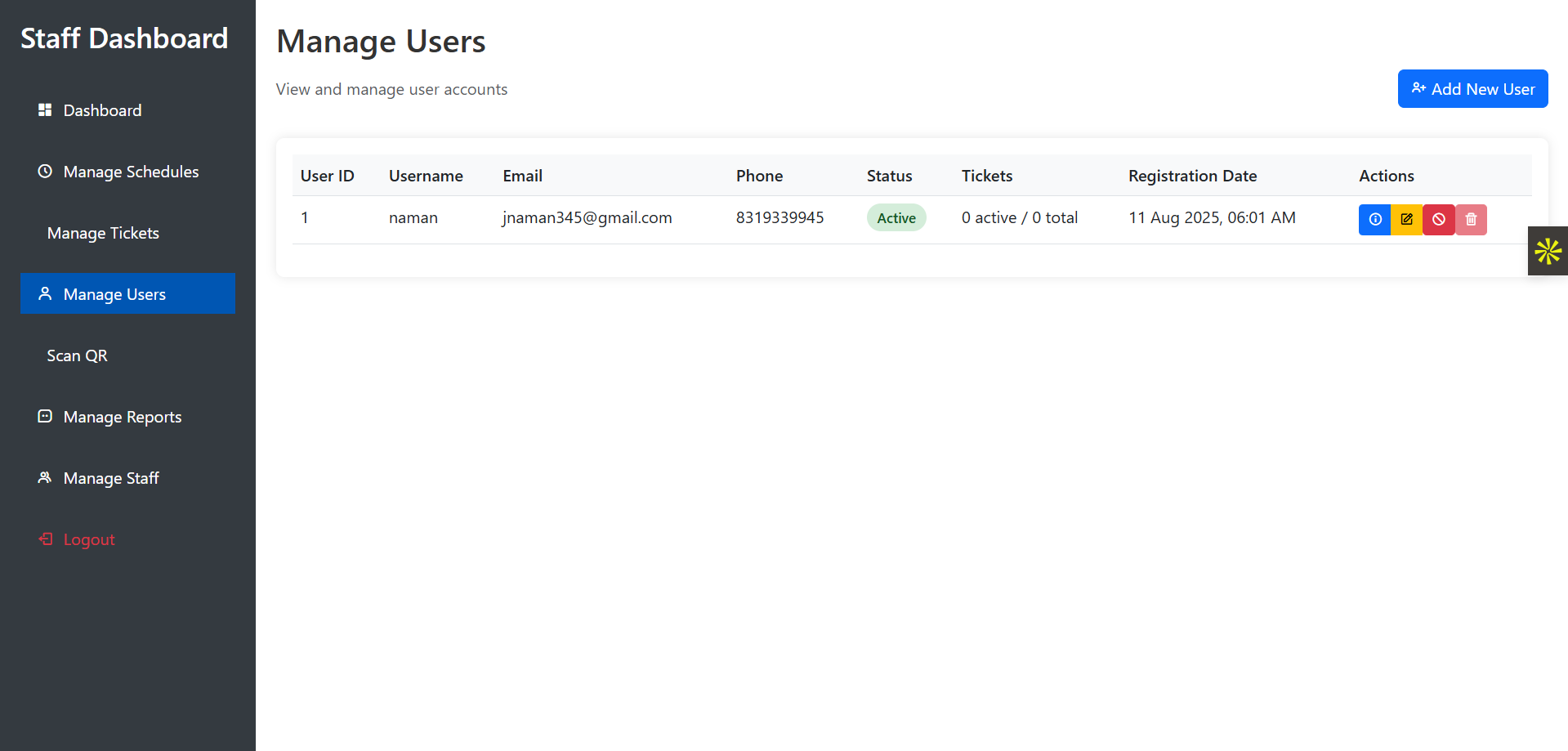
Task: Open the Scan QR page
Action: (x=127, y=355)
